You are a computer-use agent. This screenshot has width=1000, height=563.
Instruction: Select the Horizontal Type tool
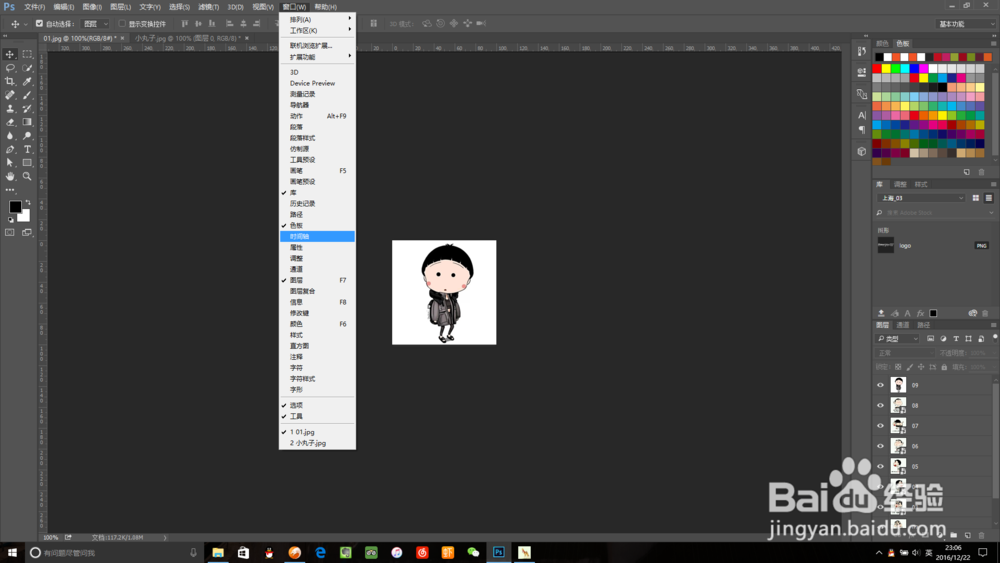[27, 149]
